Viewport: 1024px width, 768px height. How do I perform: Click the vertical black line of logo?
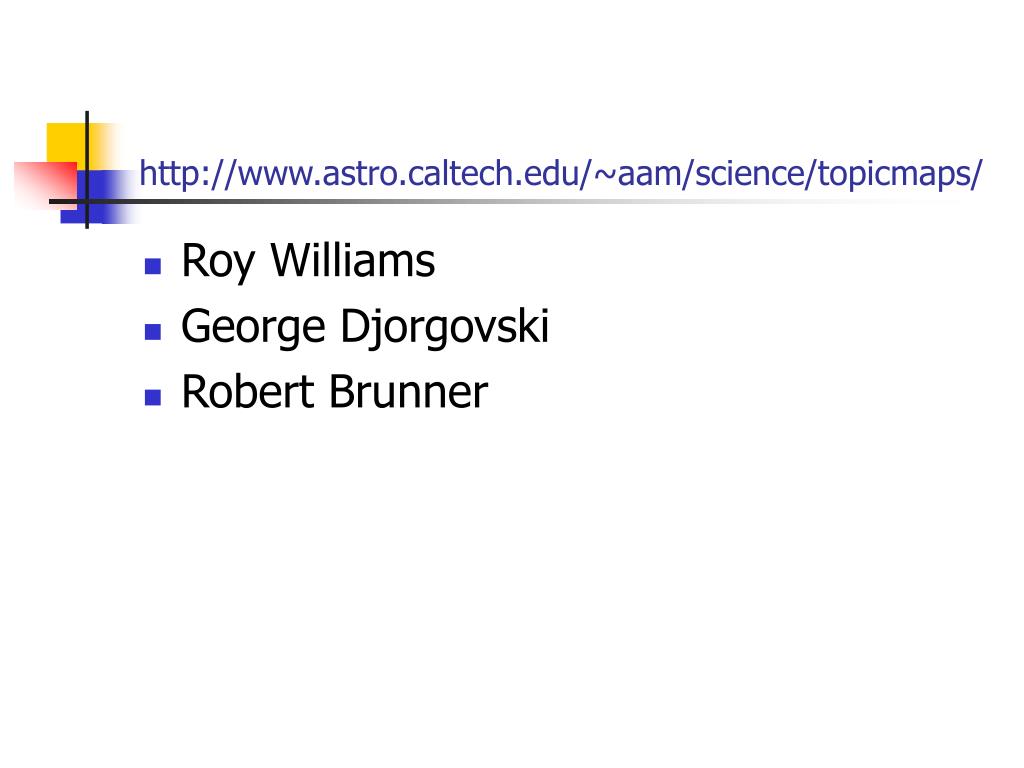(87, 170)
